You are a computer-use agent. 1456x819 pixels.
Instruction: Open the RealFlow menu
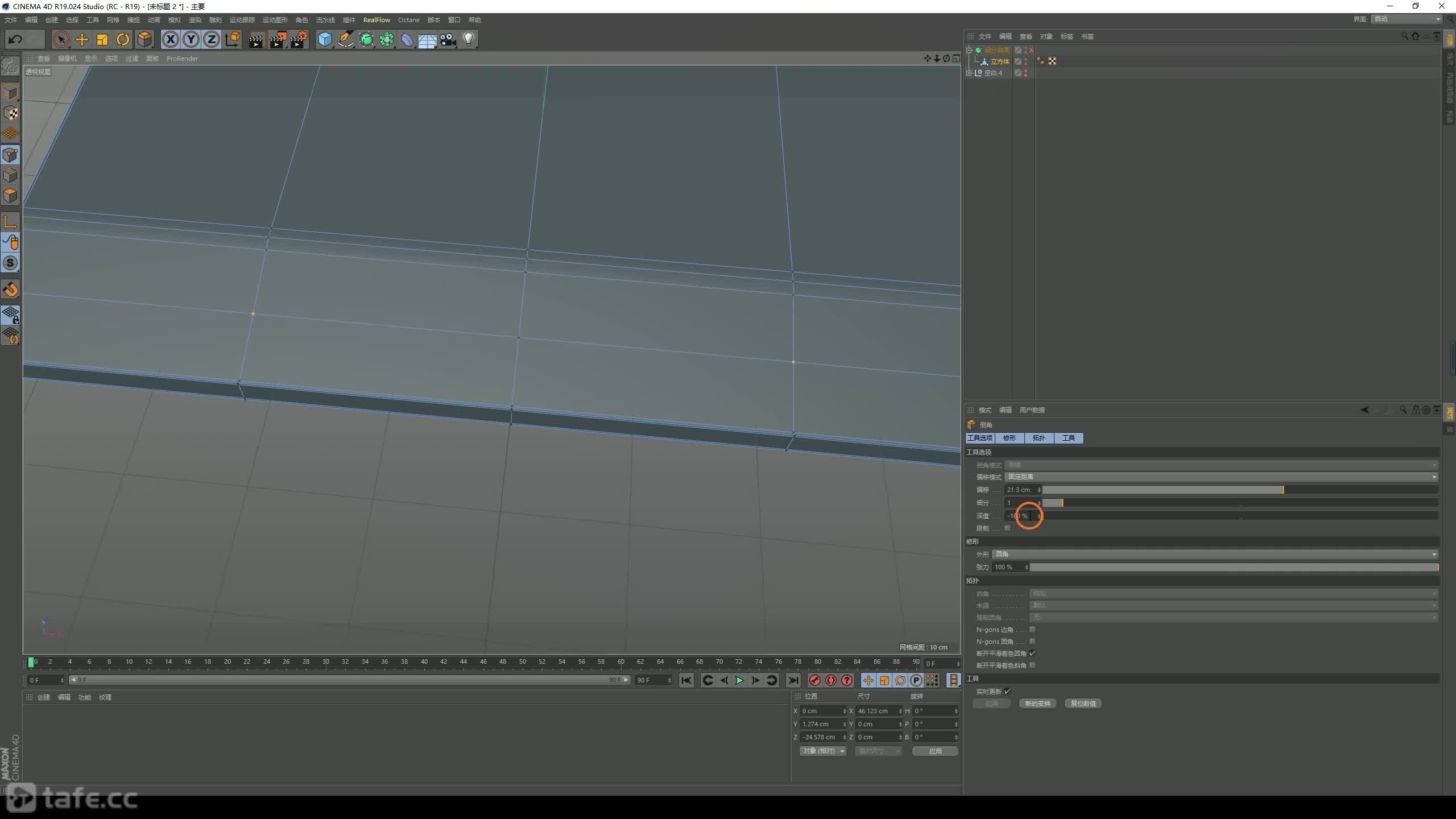(377, 20)
